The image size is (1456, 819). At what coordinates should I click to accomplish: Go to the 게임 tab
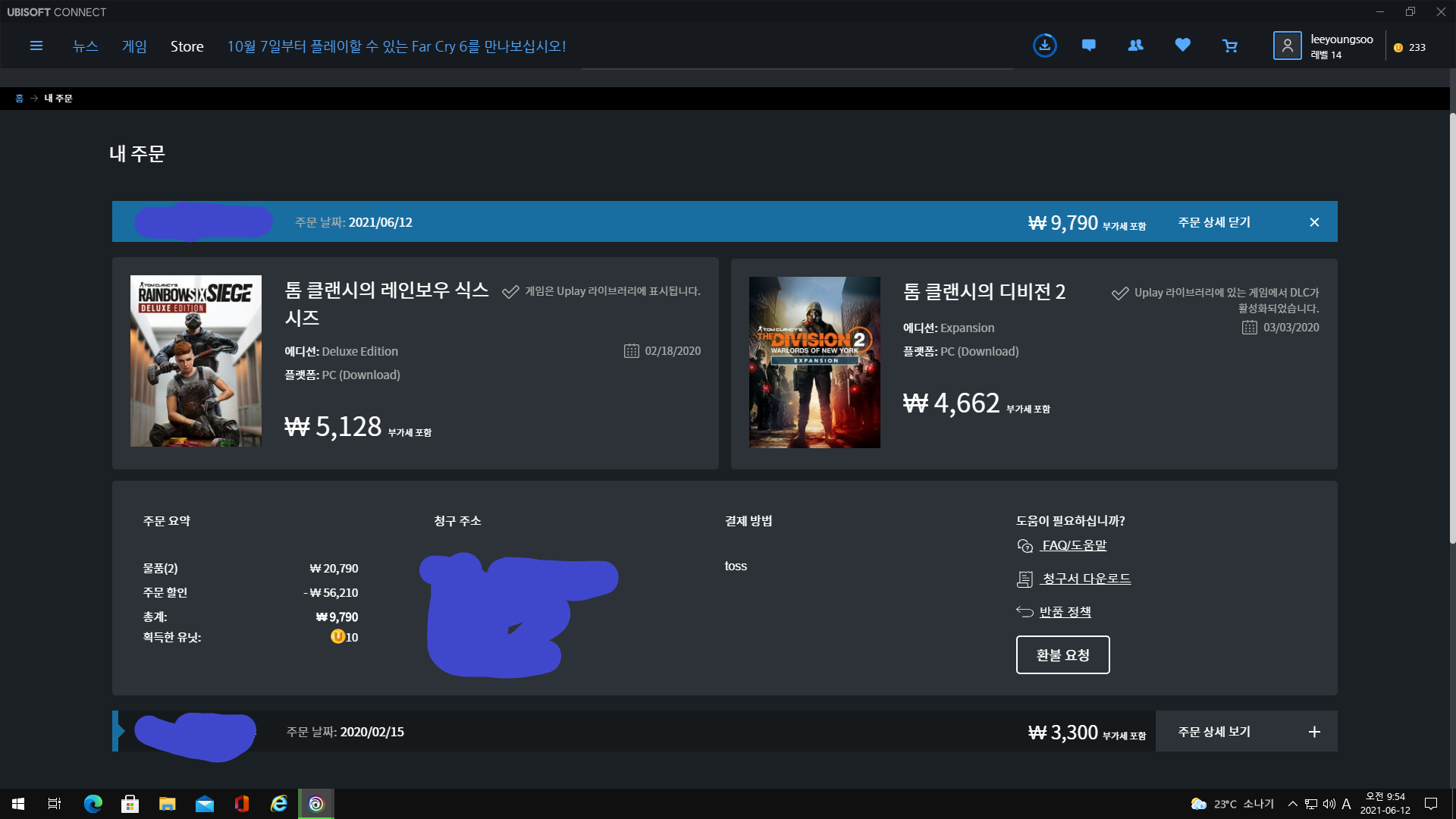click(134, 46)
